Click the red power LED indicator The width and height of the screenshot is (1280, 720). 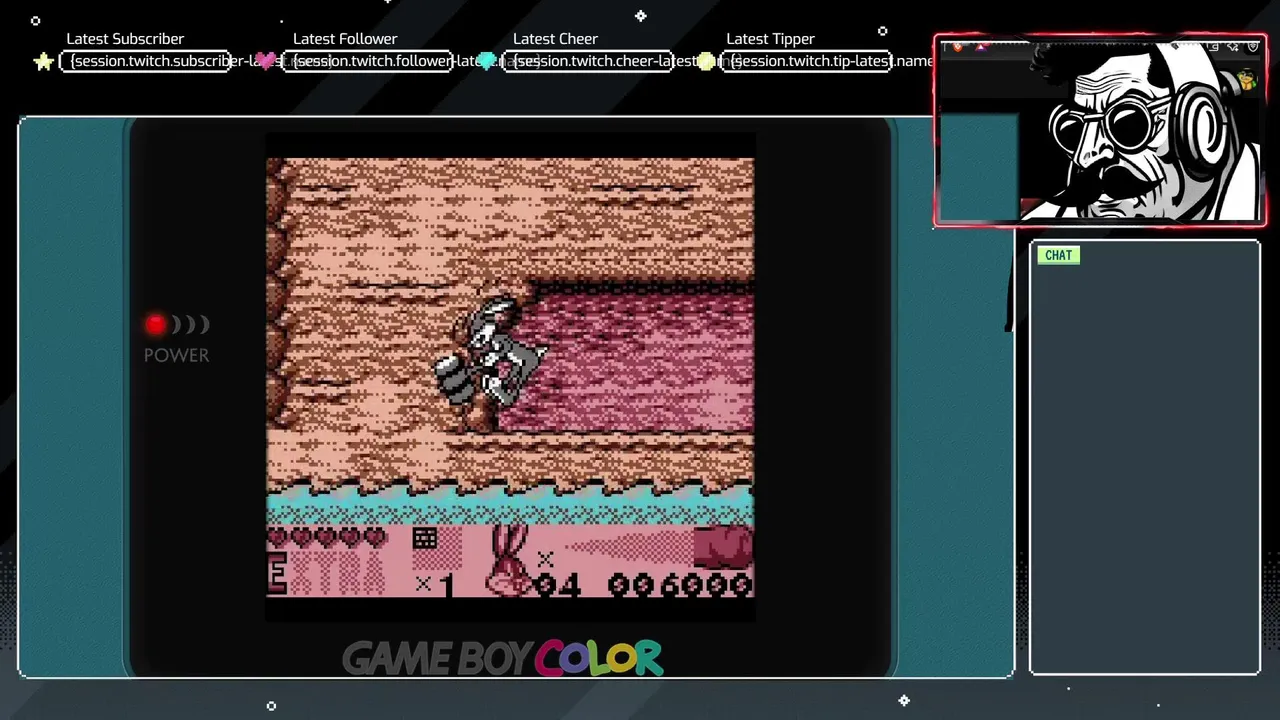click(x=156, y=324)
